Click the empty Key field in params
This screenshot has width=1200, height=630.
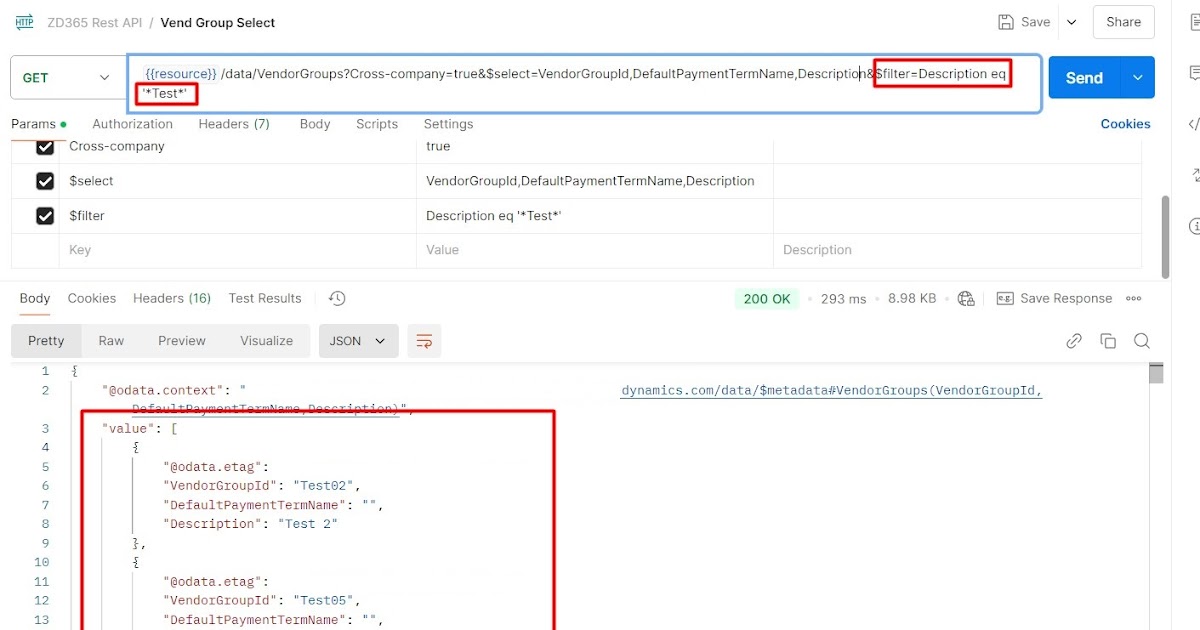[238, 250]
